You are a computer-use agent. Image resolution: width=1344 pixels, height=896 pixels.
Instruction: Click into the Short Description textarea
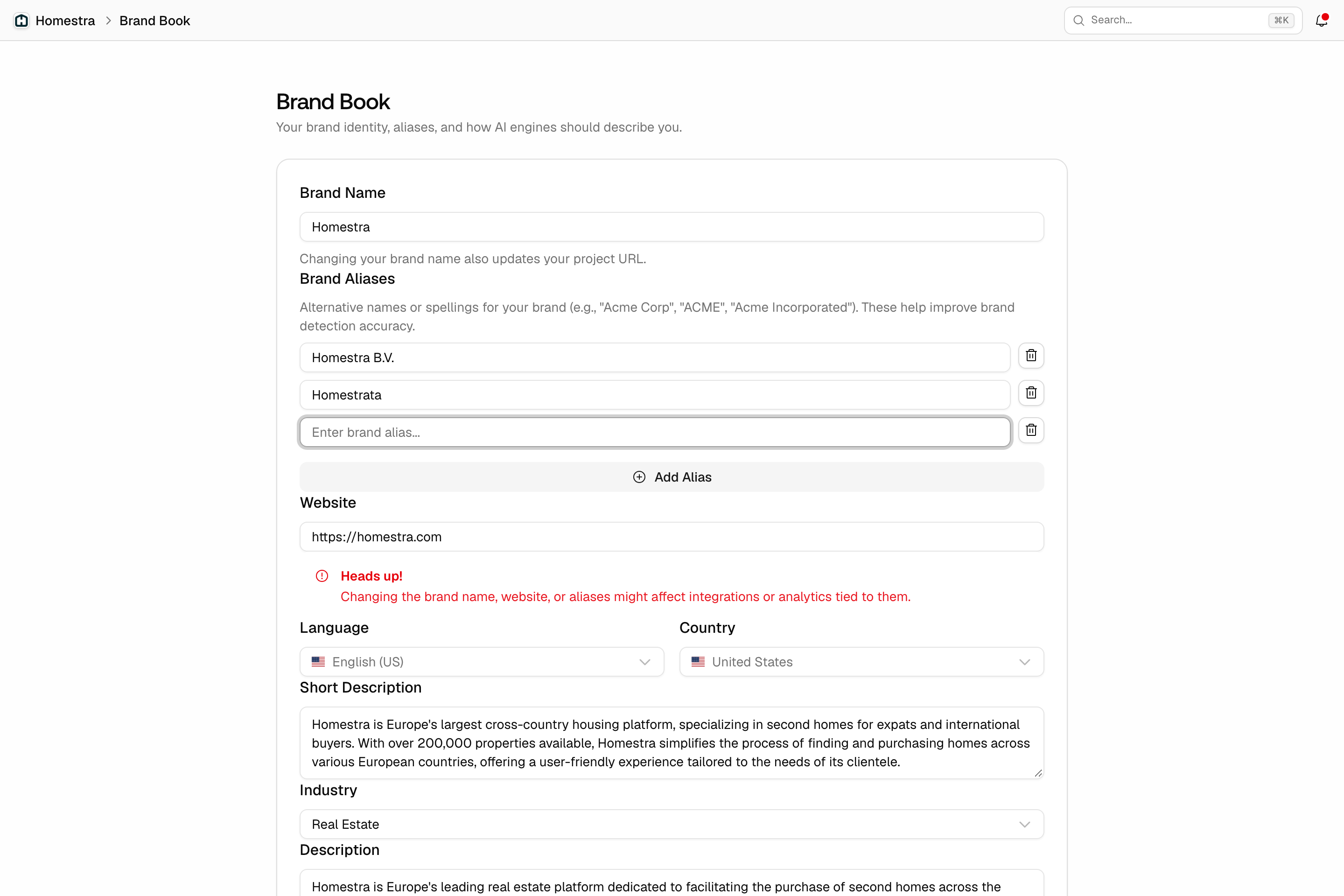click(x=672, y=743)
